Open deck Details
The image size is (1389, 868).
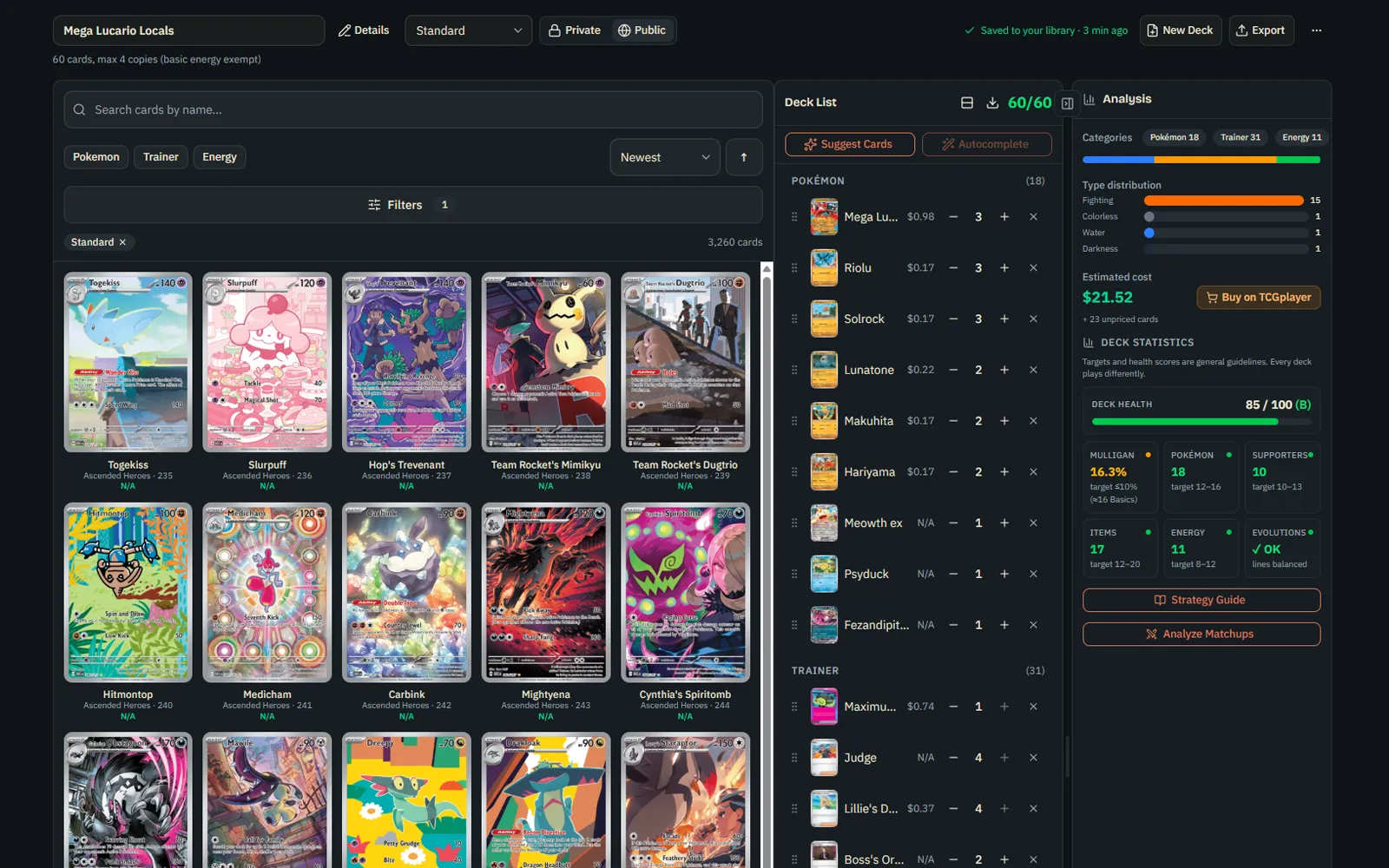(x=364, y=30)
